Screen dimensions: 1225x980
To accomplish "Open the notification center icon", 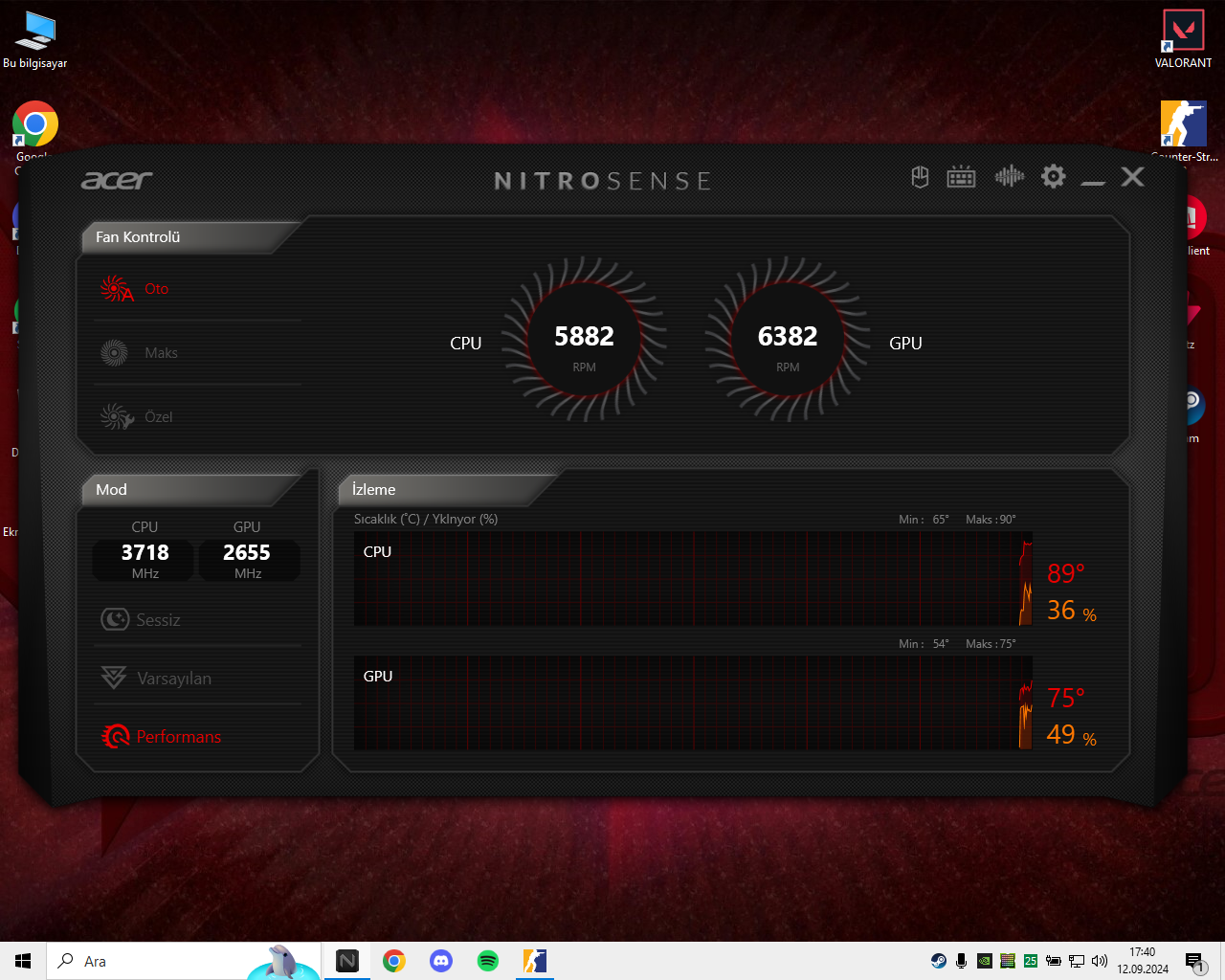I will pyautogui.click(x=1195, y=961).
